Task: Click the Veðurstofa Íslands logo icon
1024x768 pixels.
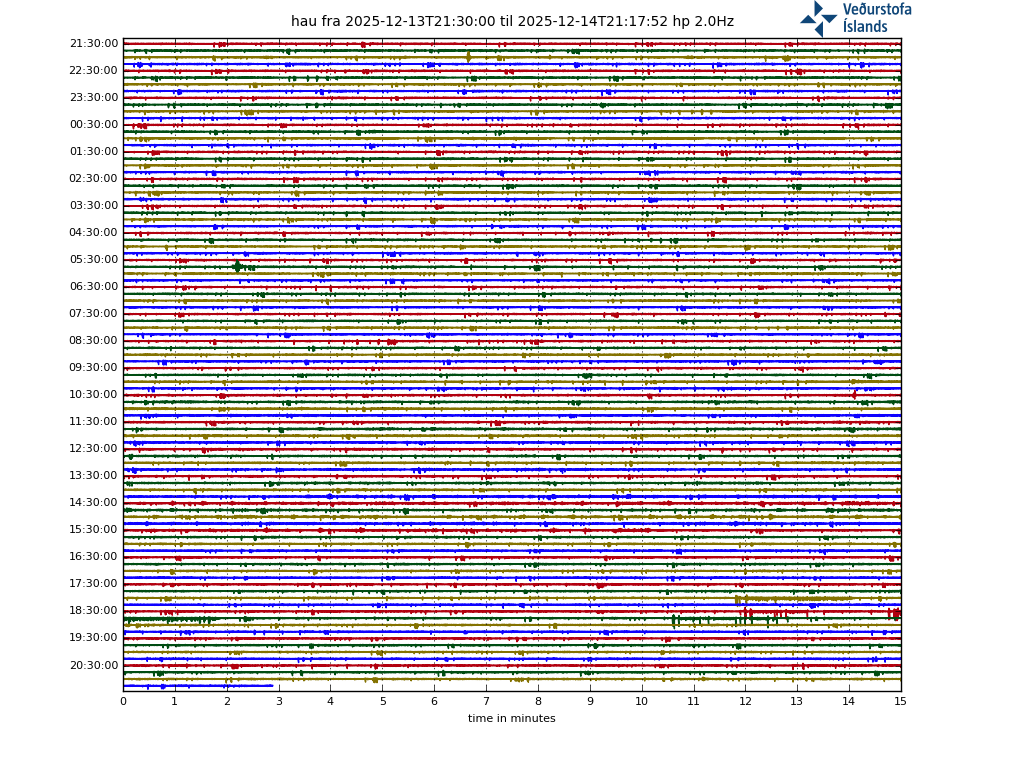Action: (818, 18)
